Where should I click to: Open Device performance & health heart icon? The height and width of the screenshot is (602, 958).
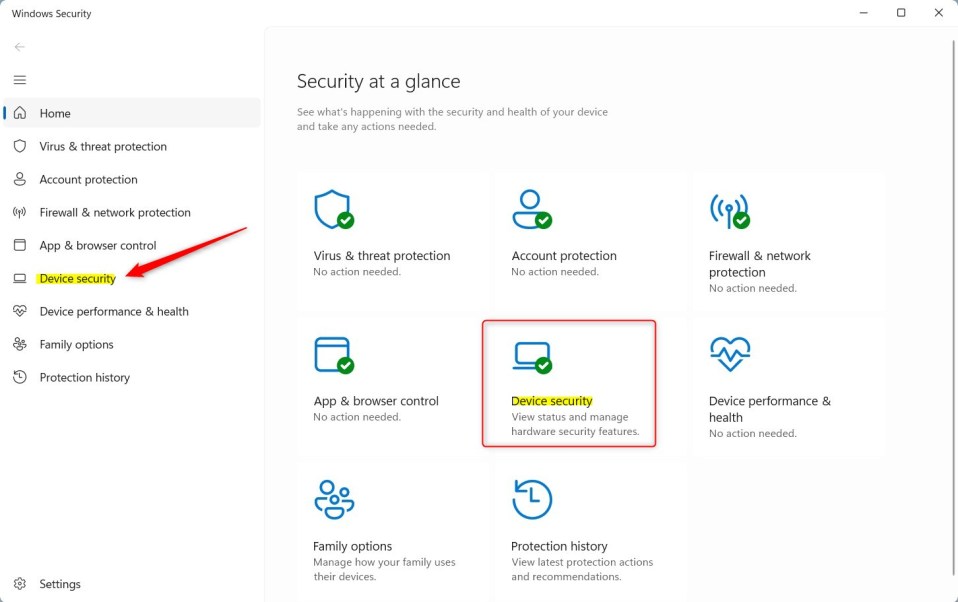[730, 354]
